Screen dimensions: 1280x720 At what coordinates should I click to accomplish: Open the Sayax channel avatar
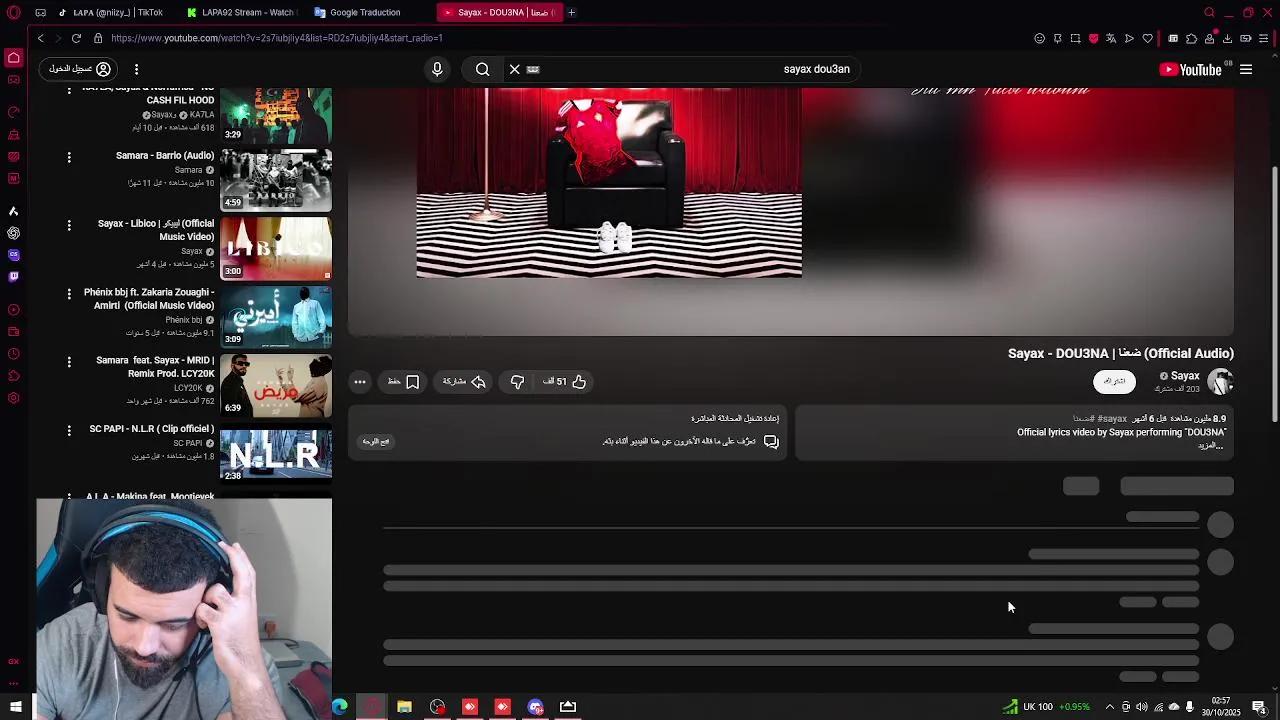(x=1220, y=381)
